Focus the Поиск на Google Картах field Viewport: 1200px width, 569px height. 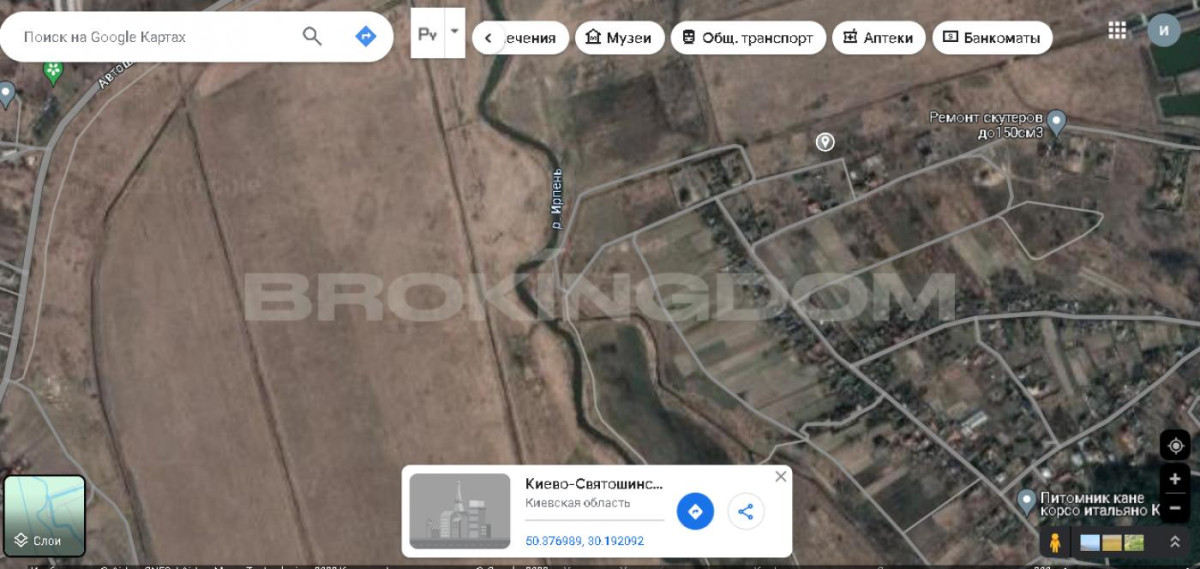click(x=150, y=37)
